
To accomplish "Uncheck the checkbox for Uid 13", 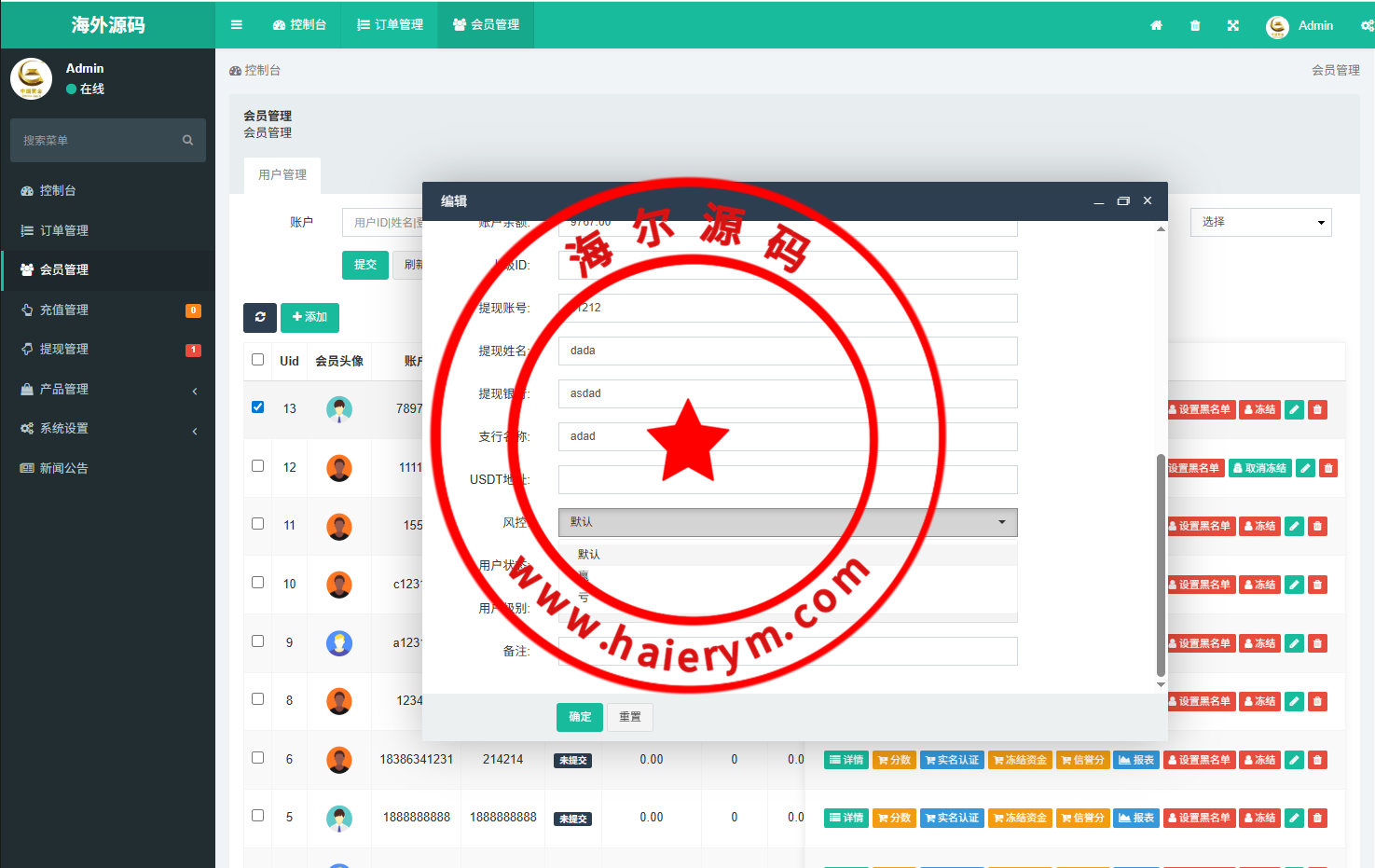I will (x=258, y=407).
